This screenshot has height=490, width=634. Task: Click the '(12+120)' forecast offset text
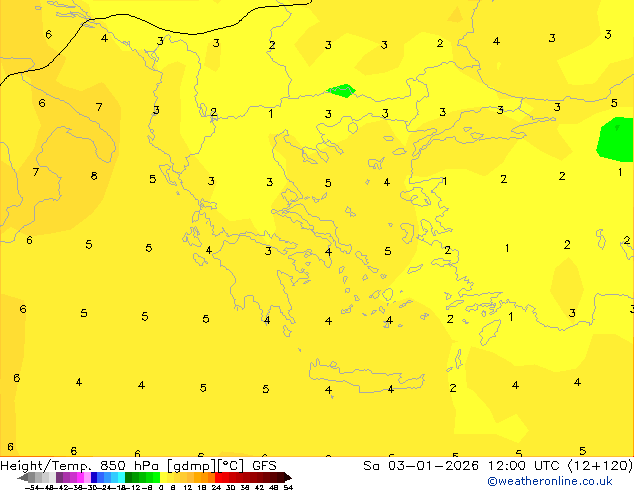coord(600,466)
